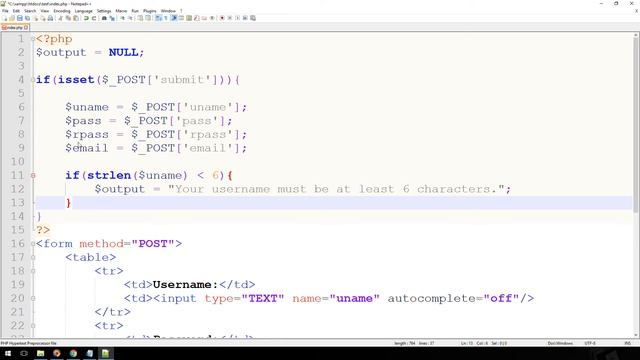Copy selection using the Copy toolbar icon
Viewport: 640px width, 360px height.
coord(68,18)
